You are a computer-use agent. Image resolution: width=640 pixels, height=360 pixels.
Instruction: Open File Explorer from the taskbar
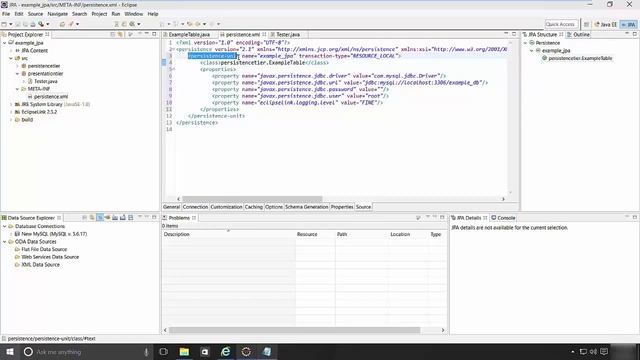pyautogui.click(x=184, y=352)
